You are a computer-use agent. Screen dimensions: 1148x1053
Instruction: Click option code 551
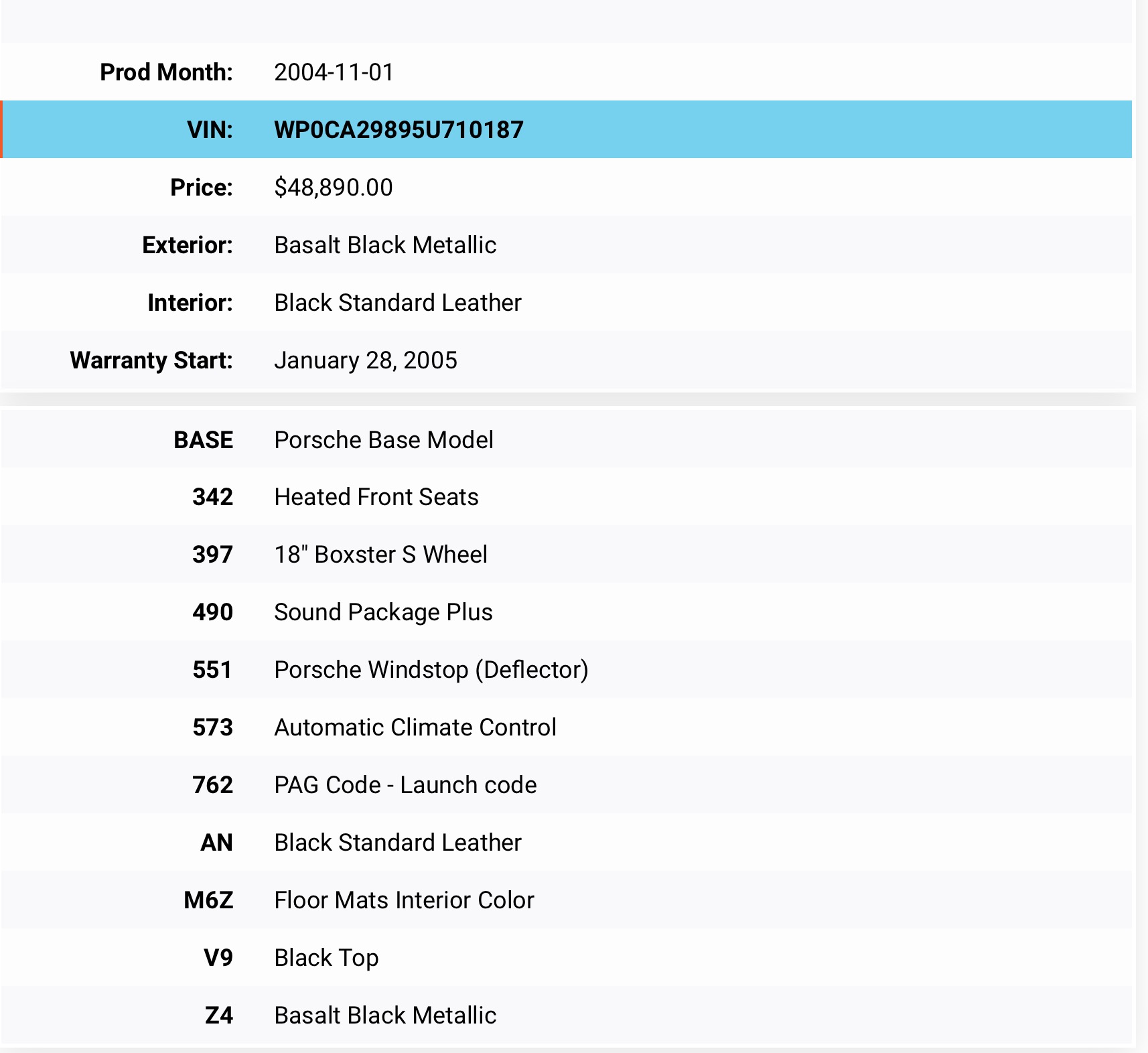coord(212,670)
